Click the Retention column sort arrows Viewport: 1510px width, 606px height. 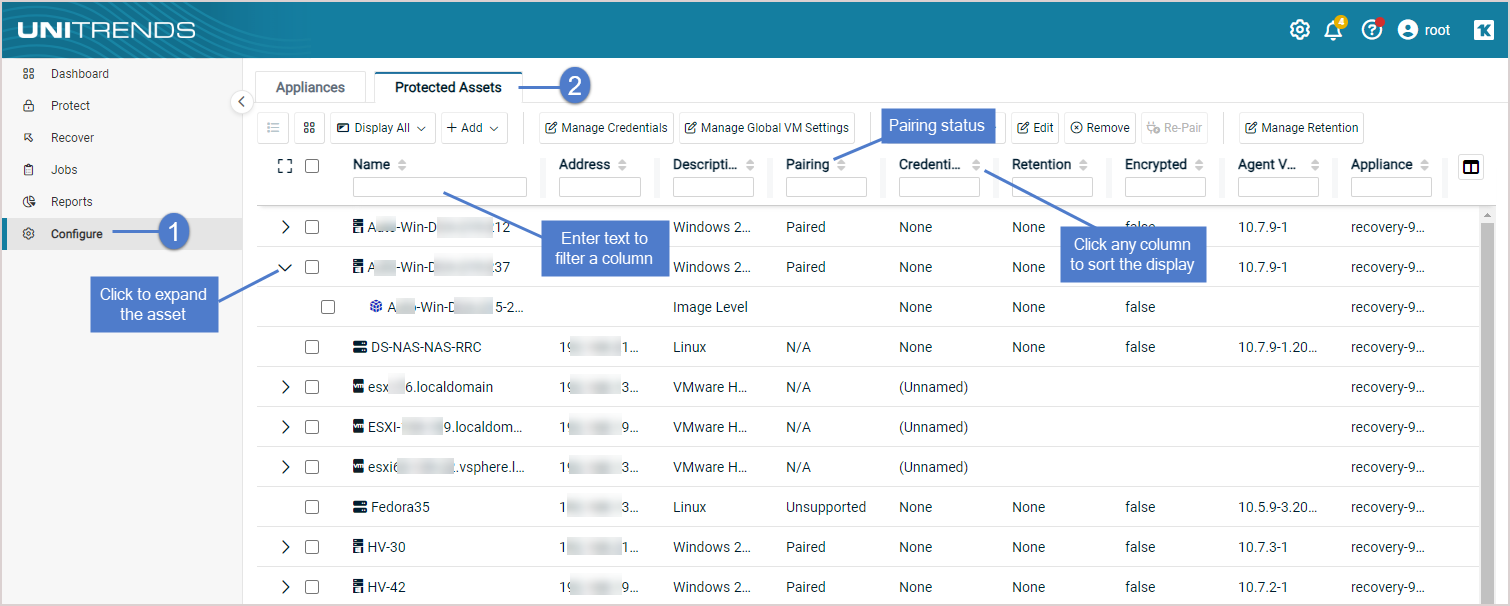coord(1083,165)
